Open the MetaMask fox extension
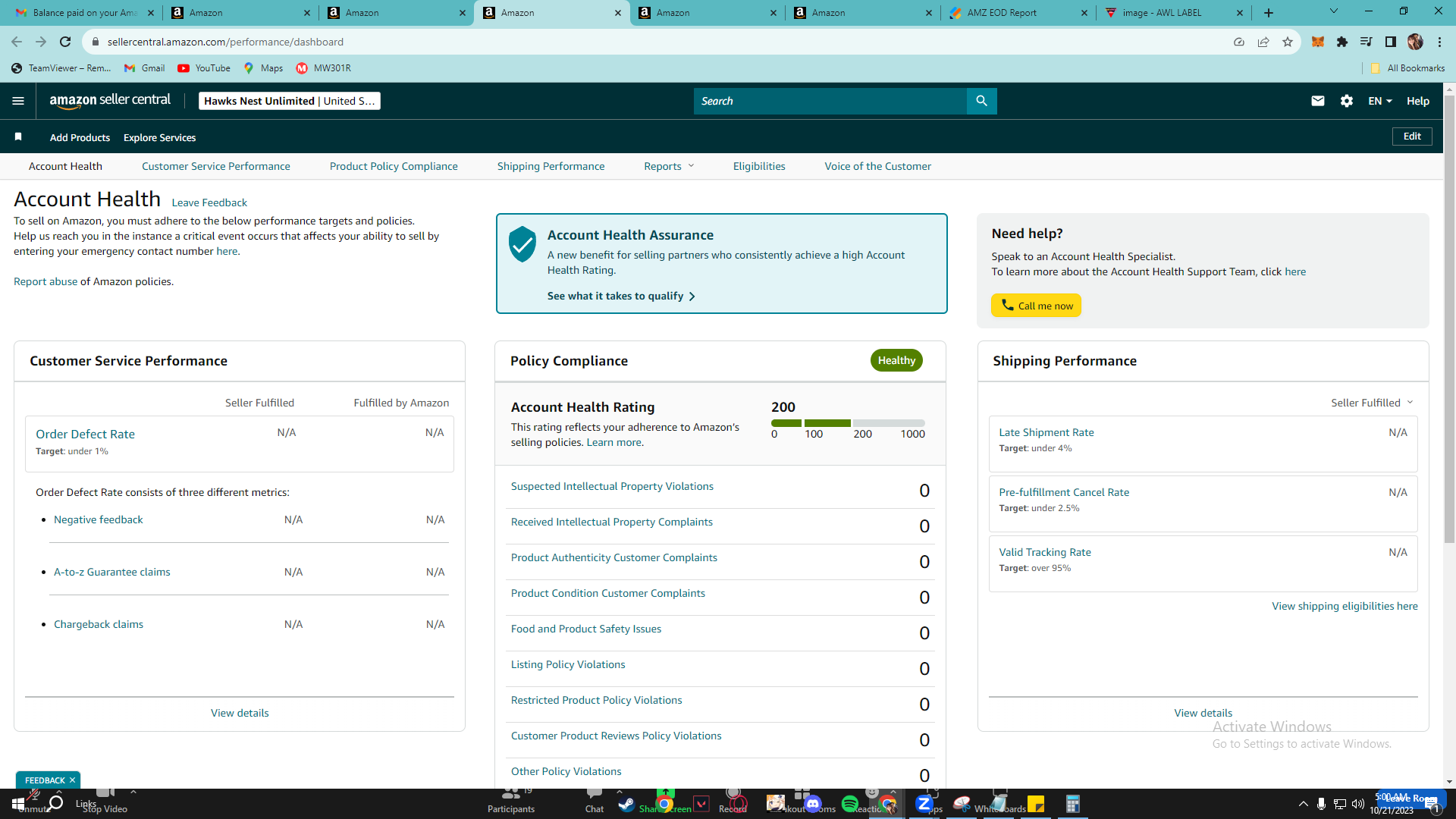Screen dimensions: 1456x819 pos(1318,42)
